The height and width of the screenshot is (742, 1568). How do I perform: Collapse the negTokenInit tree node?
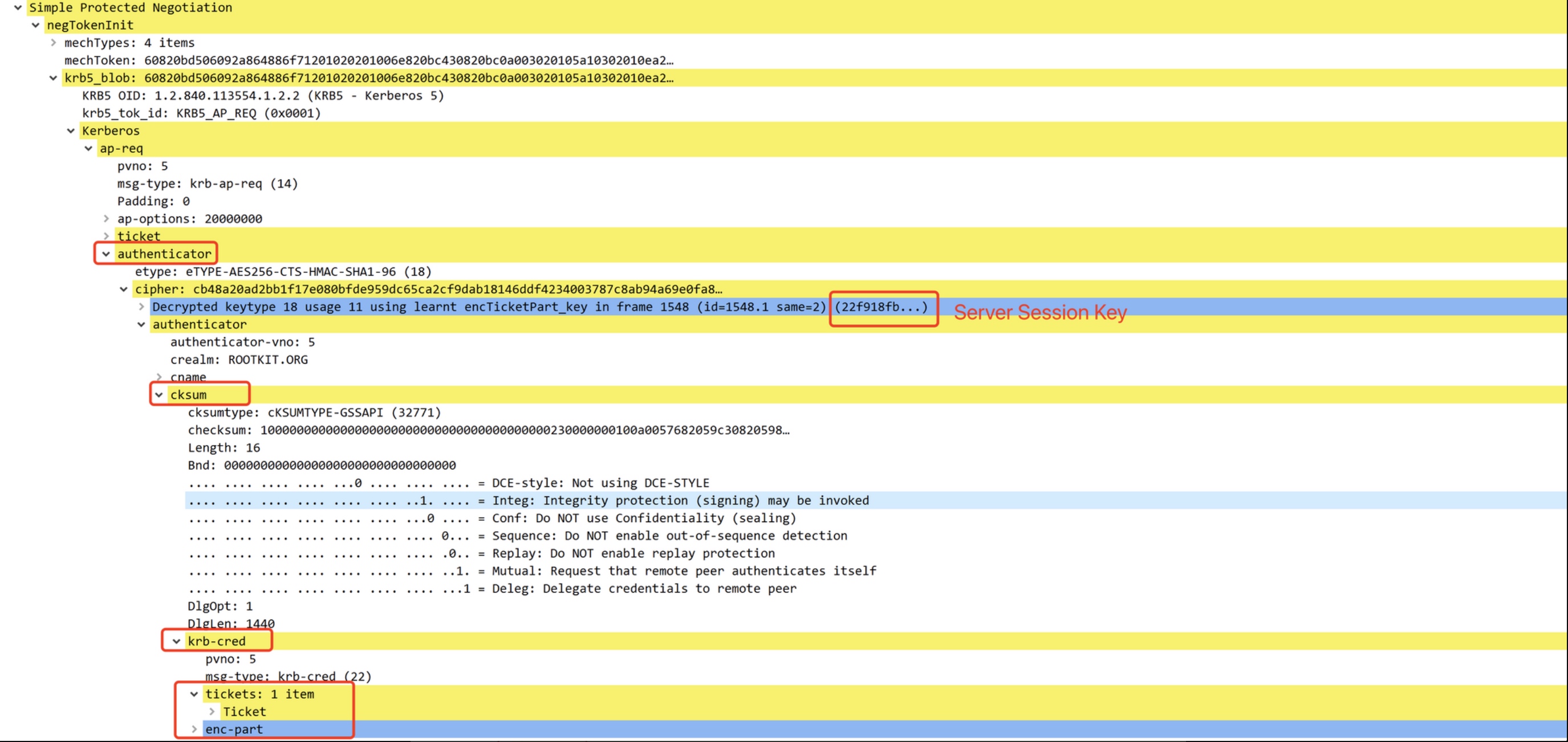click(36, 26)
